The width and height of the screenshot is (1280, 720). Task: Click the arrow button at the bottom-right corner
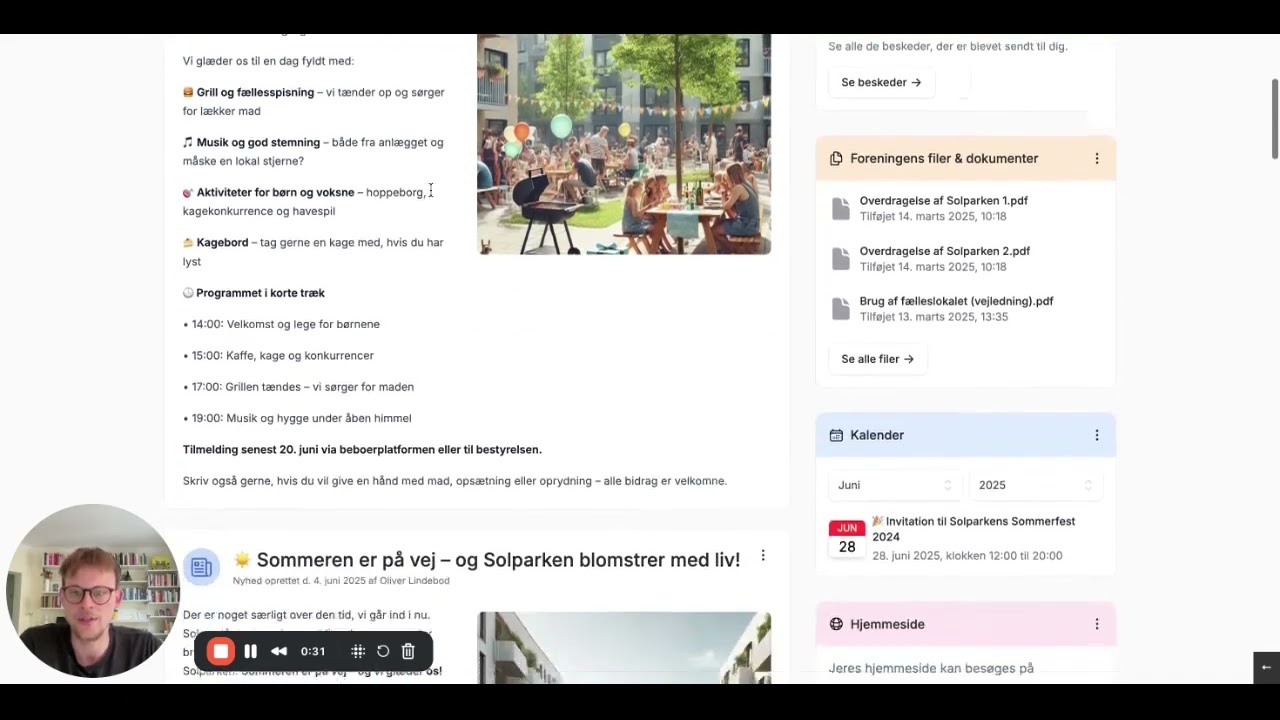[1266, 667]
